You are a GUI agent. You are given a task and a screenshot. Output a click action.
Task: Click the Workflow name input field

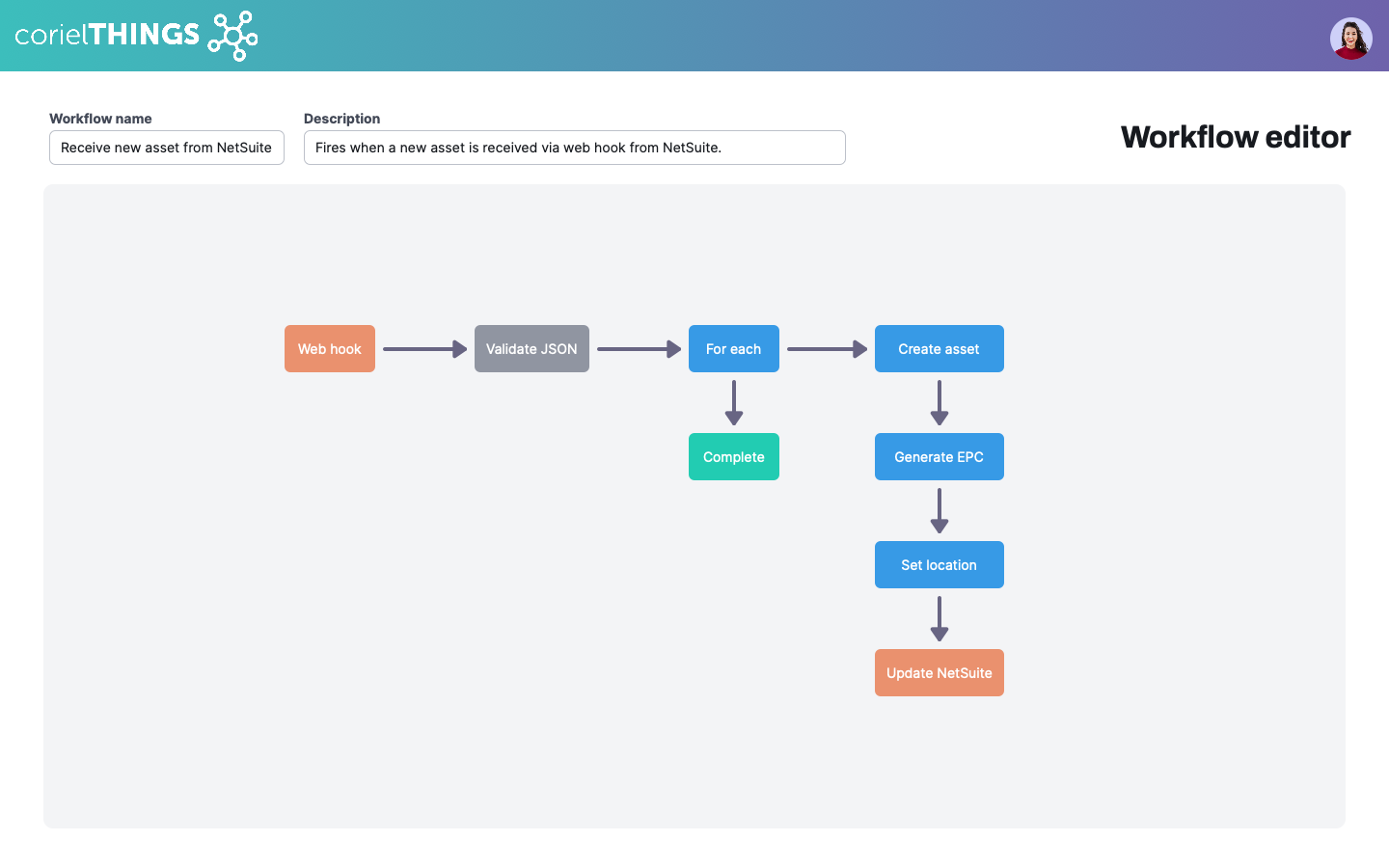click(x=167, y=148)
